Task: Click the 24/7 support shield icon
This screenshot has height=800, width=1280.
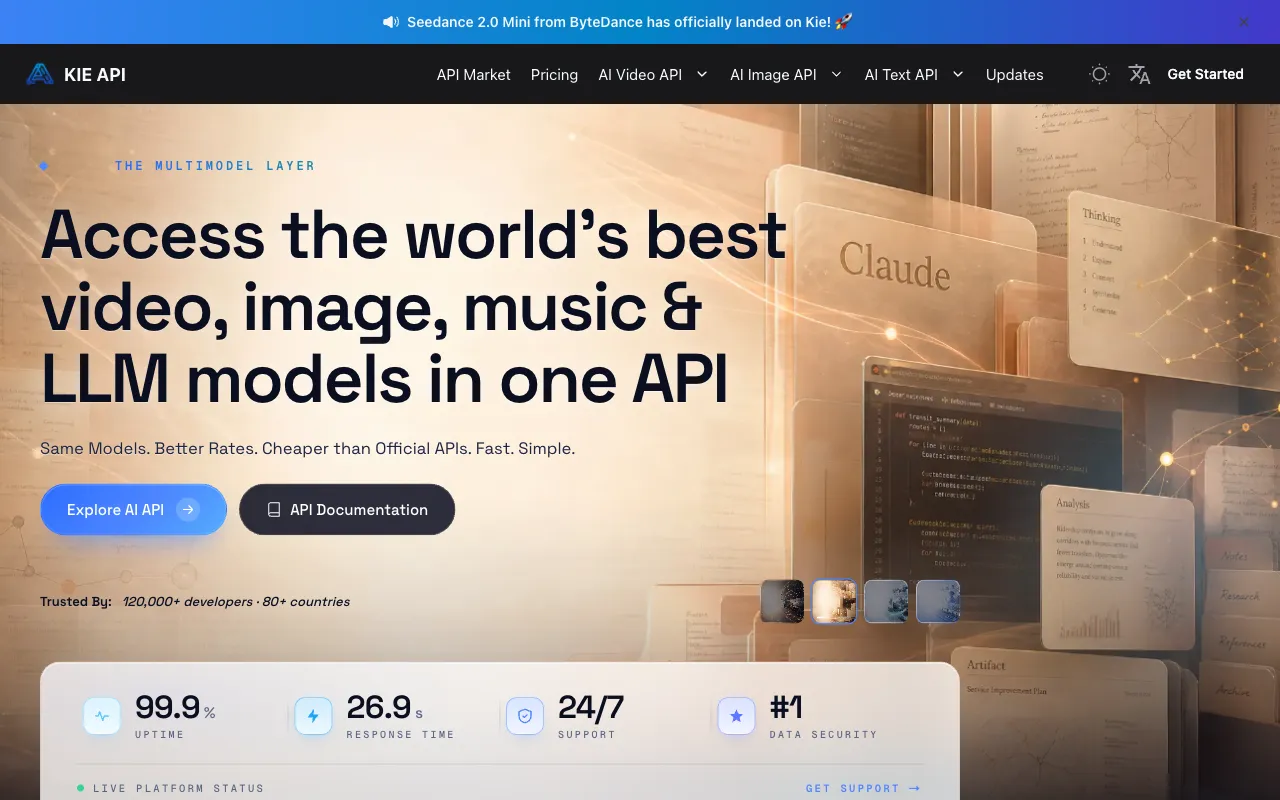Action: tap(525, 716)
